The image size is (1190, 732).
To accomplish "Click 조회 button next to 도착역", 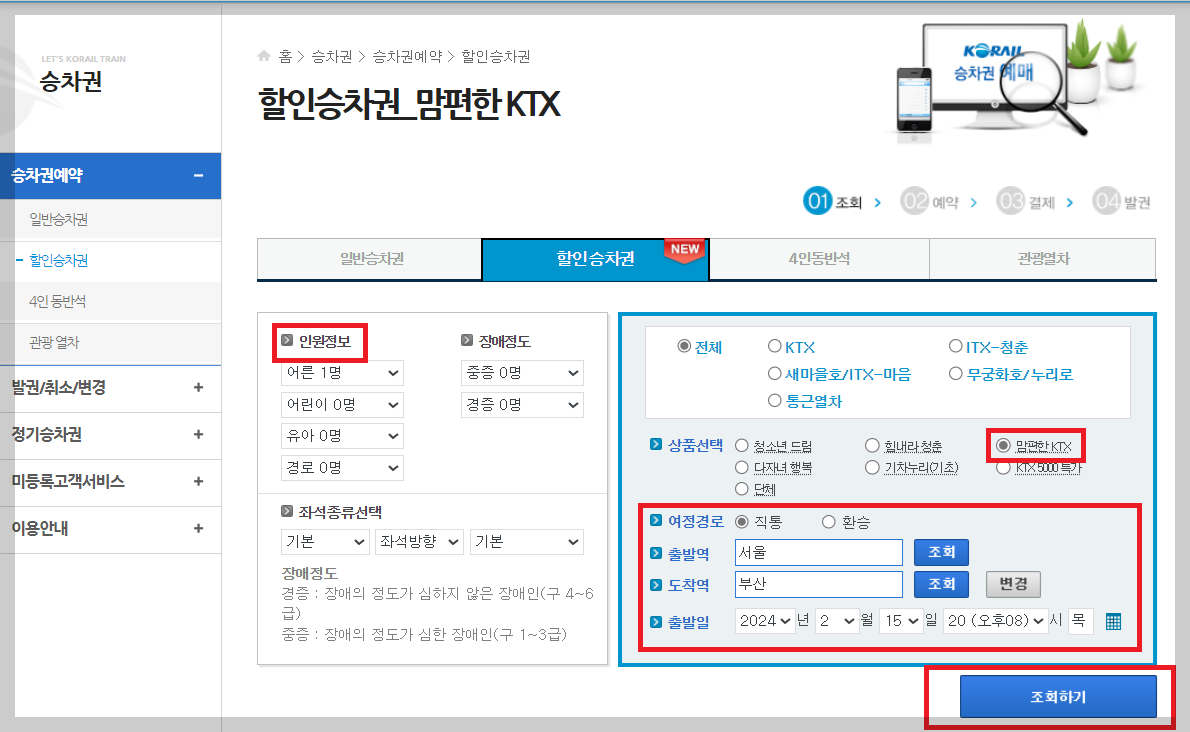I will (941, 584).
